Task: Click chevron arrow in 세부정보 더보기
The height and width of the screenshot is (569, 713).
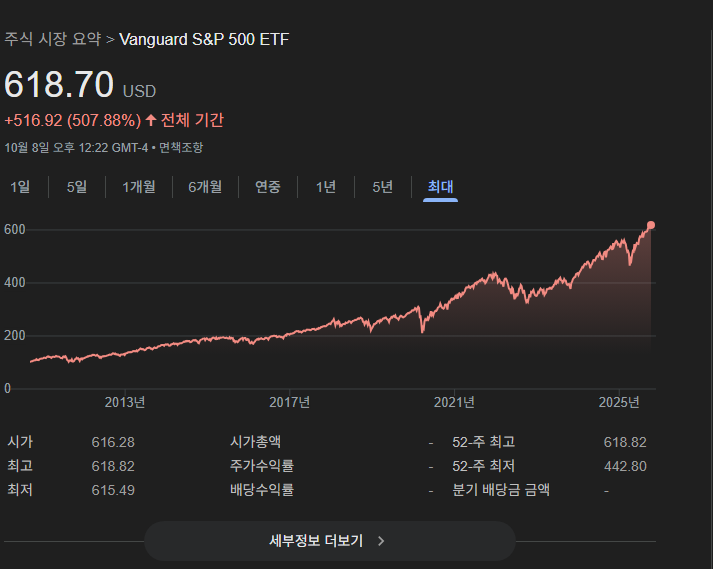Action: coord(381,541)
